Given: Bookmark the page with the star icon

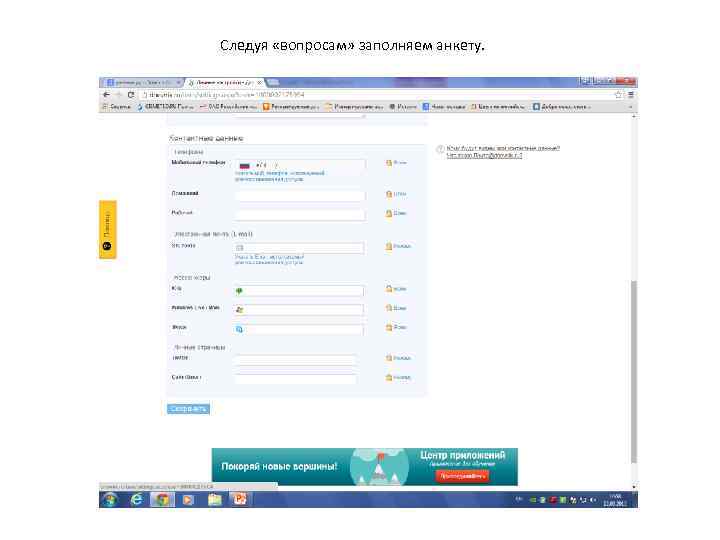Looking at the screenshot, I should [x=618, y=95].
